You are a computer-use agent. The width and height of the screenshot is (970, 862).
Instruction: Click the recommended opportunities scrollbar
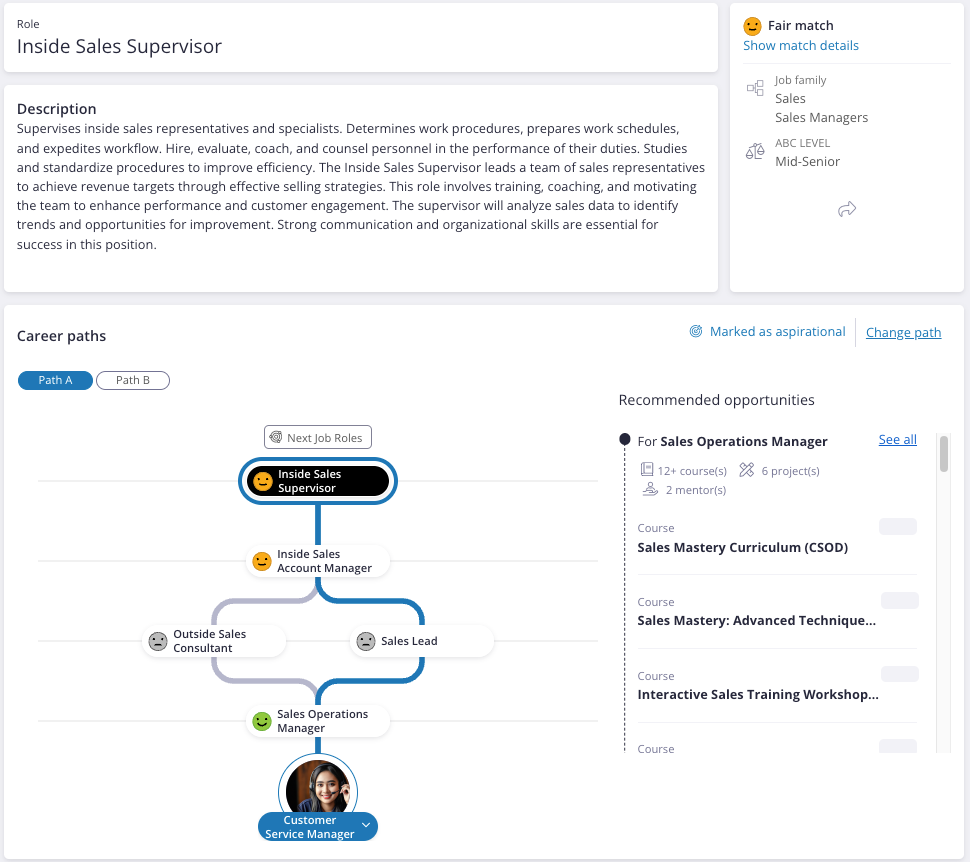point(943,455)
